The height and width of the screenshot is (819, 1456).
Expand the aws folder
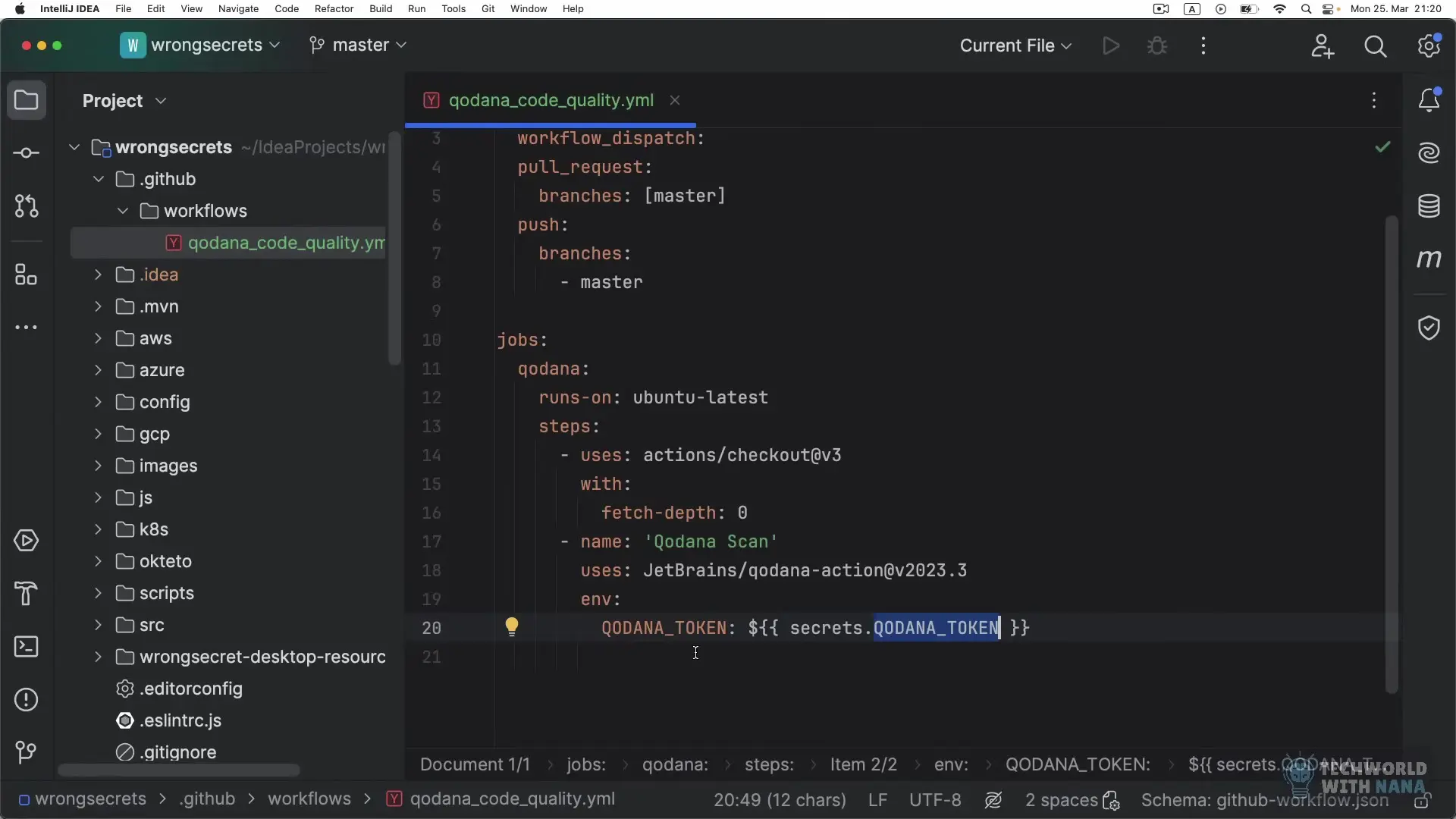(99, 338)
